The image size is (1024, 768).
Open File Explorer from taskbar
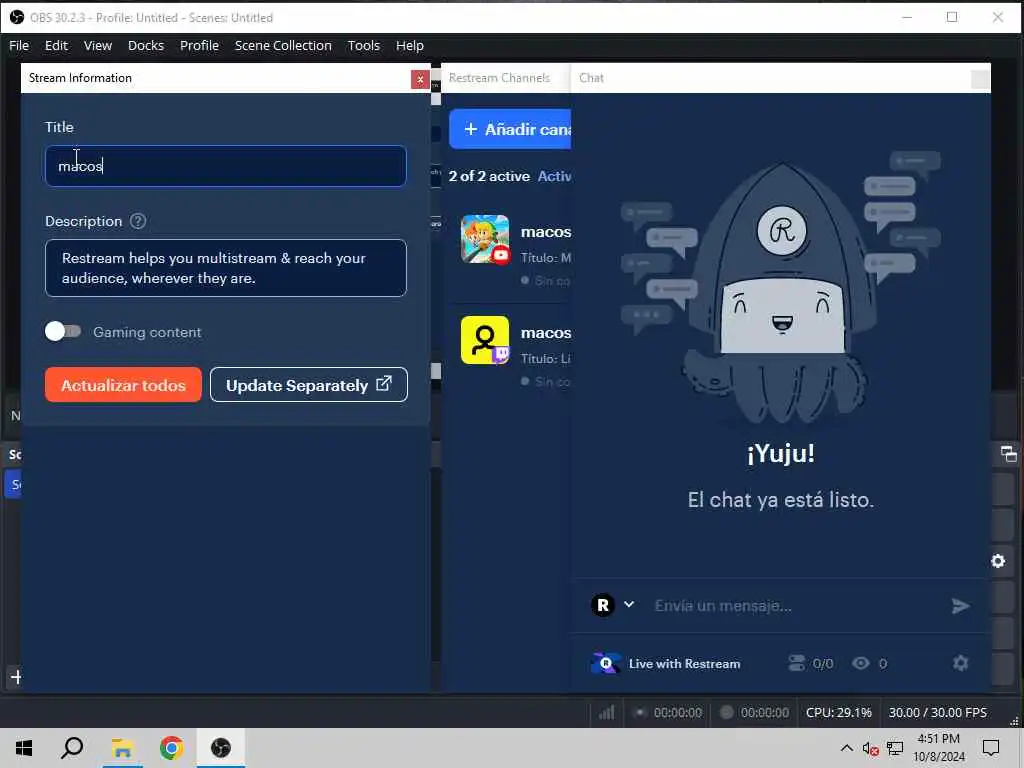(122, 748)
